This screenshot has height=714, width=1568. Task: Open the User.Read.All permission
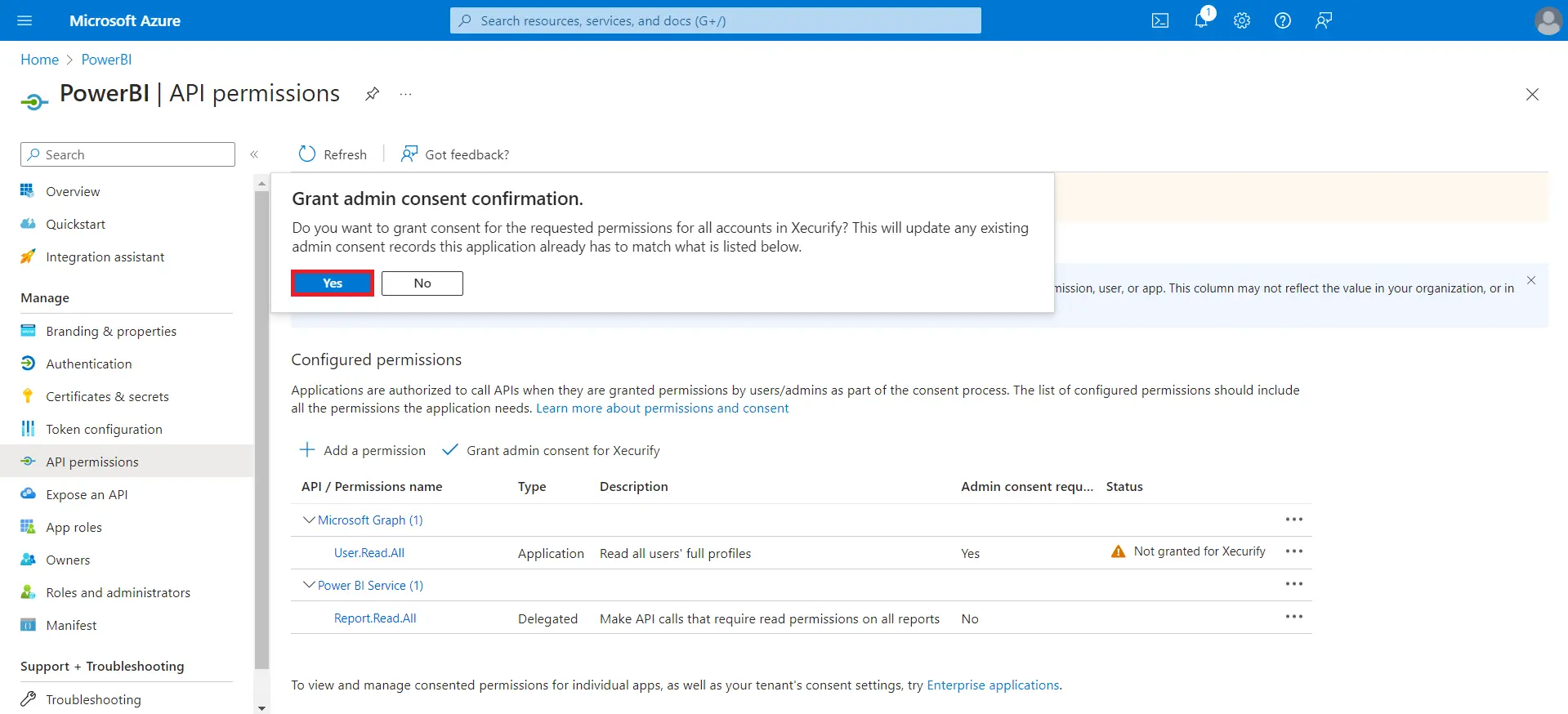click(x=369, y=553)
